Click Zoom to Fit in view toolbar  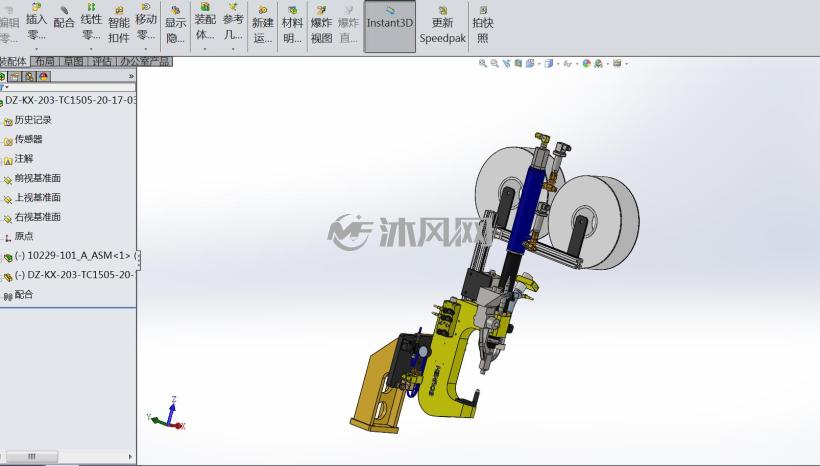point(483,63)
